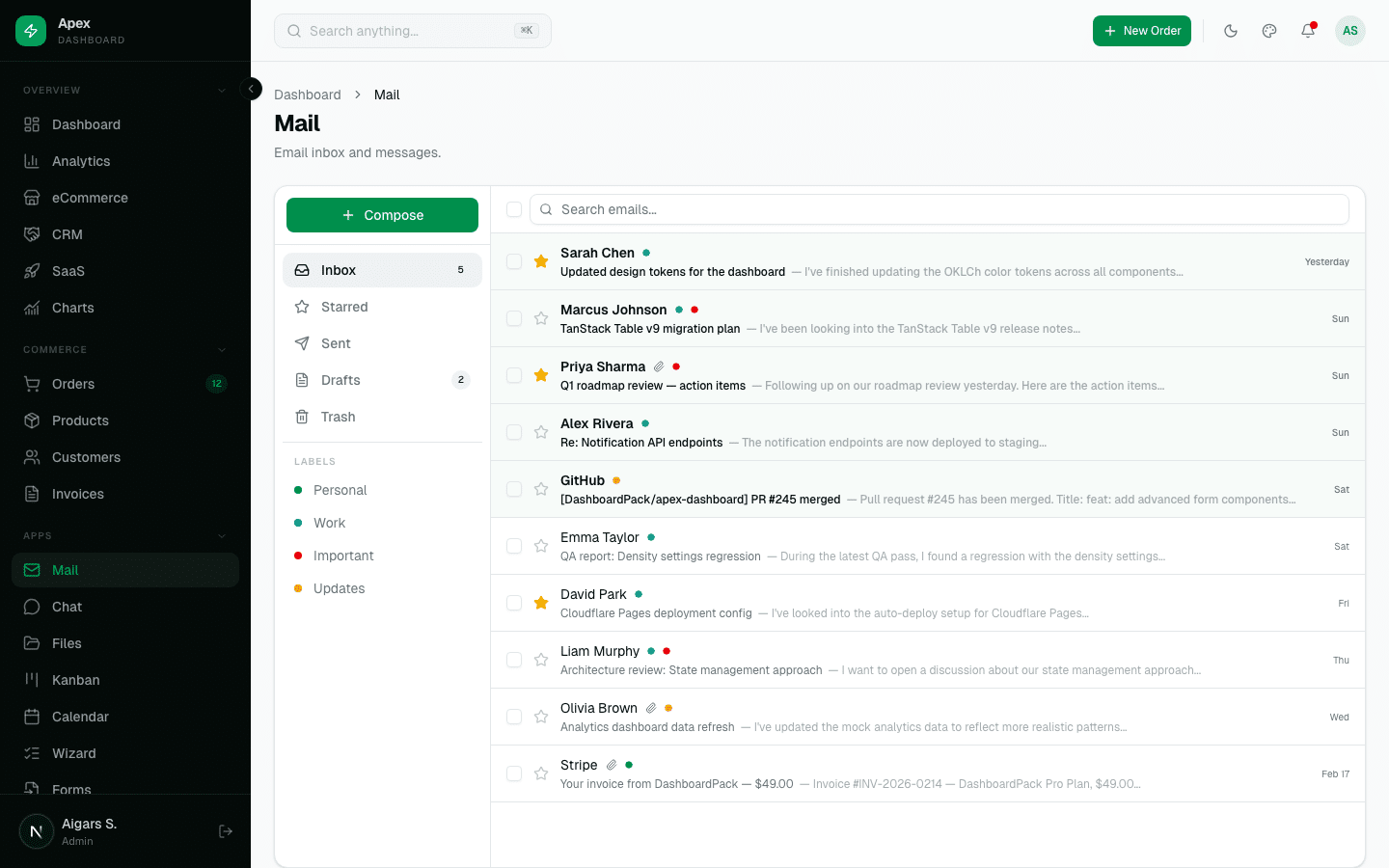Click the Compose button
Image resolution: width=1389 pixels, height=868 pixels.
382,215
